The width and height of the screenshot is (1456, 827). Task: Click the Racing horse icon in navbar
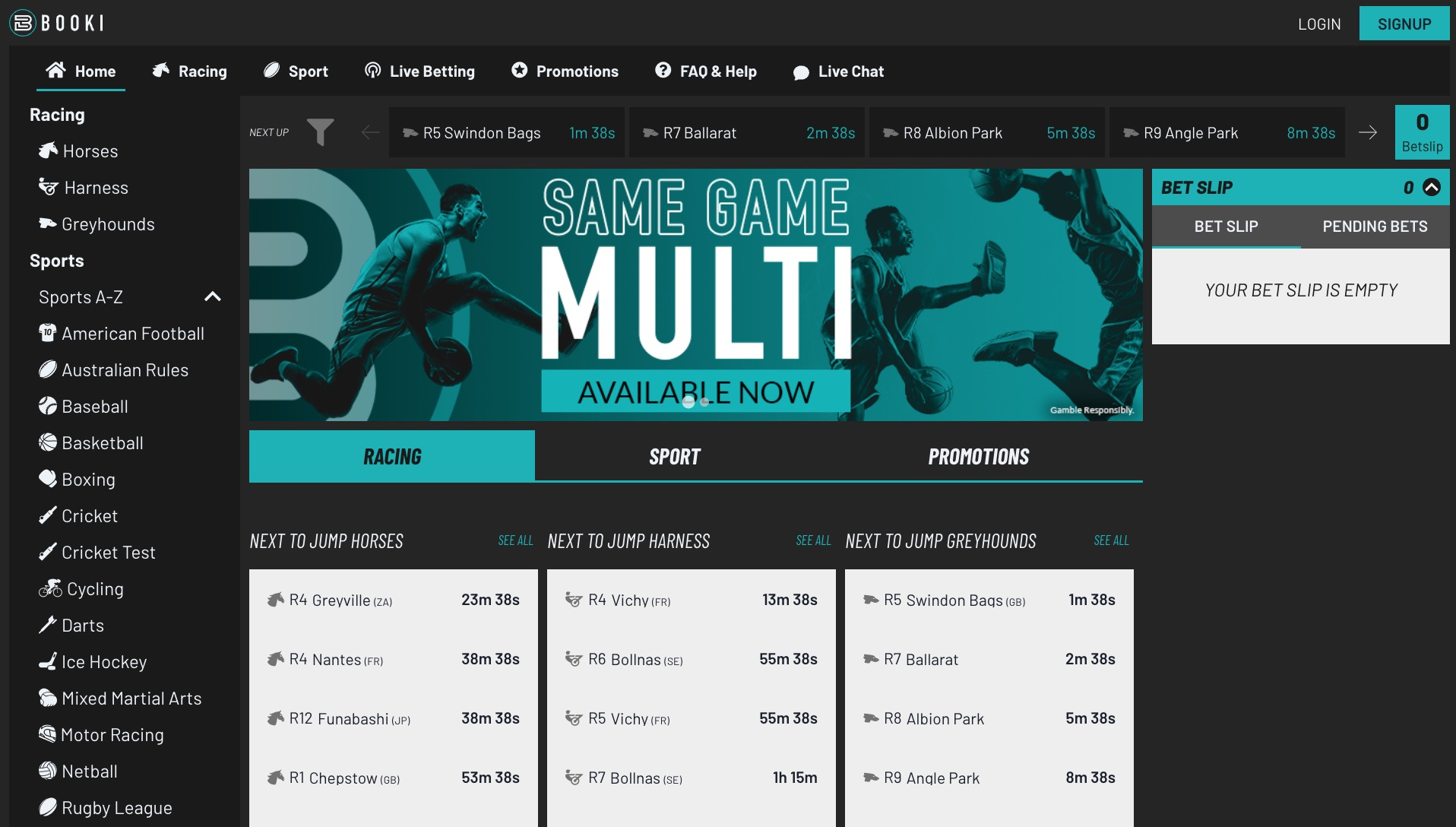161,71
